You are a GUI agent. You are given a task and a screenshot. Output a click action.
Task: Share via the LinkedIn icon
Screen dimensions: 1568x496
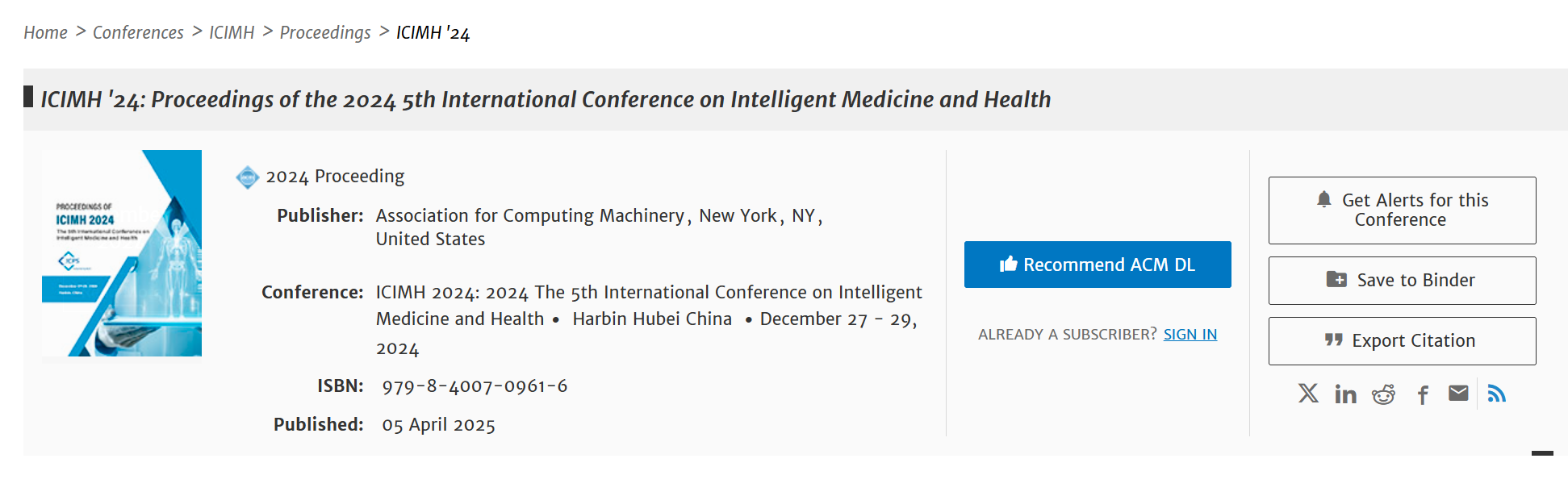[x=1345, y=394]
